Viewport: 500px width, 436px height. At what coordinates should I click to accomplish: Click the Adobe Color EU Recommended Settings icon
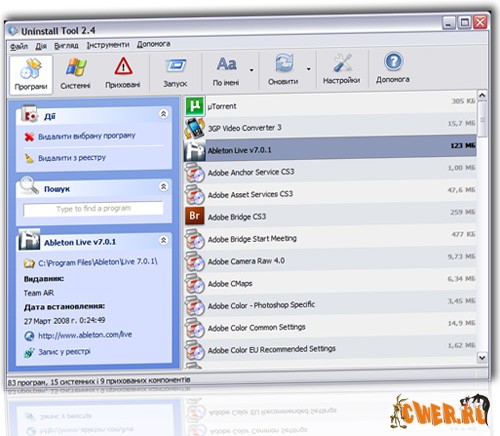coord(195,351)
